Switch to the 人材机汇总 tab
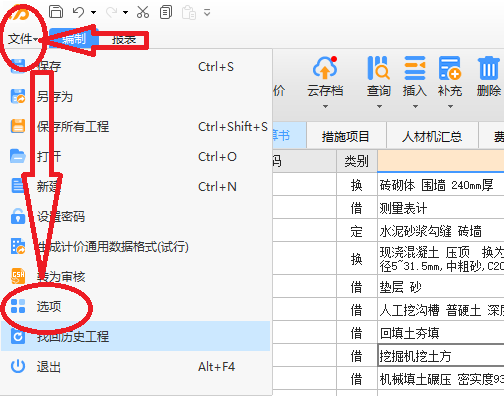The width and height of the screenshot is (504, 396). (432, 137)
